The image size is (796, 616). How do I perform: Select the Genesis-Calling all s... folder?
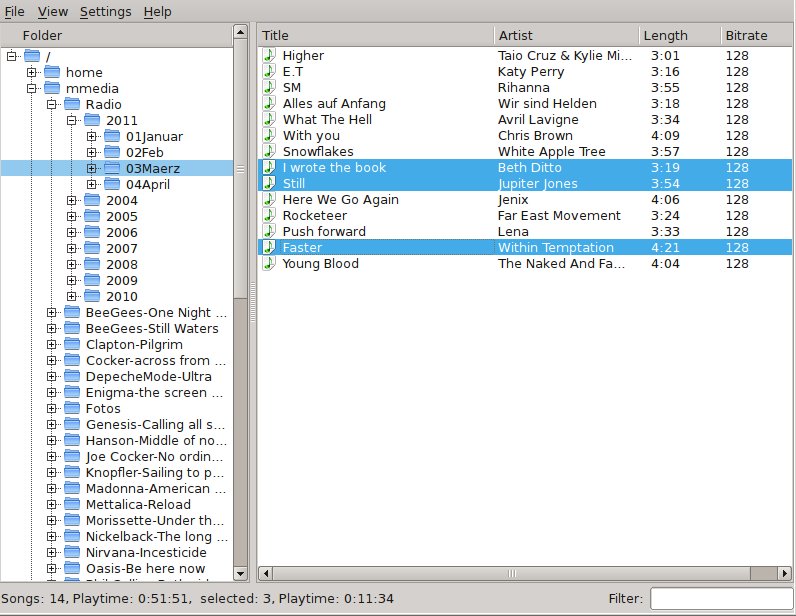(x=155, y=424)
